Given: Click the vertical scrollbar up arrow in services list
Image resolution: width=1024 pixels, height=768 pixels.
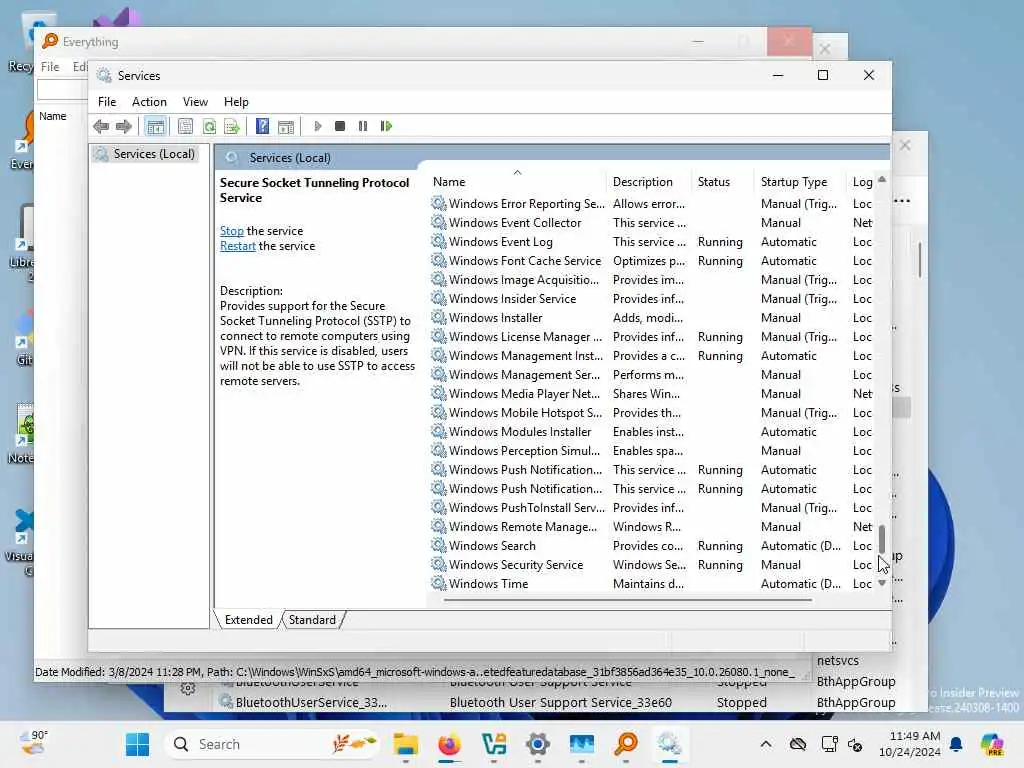Looking at the screenshot, I should (882, 179).
